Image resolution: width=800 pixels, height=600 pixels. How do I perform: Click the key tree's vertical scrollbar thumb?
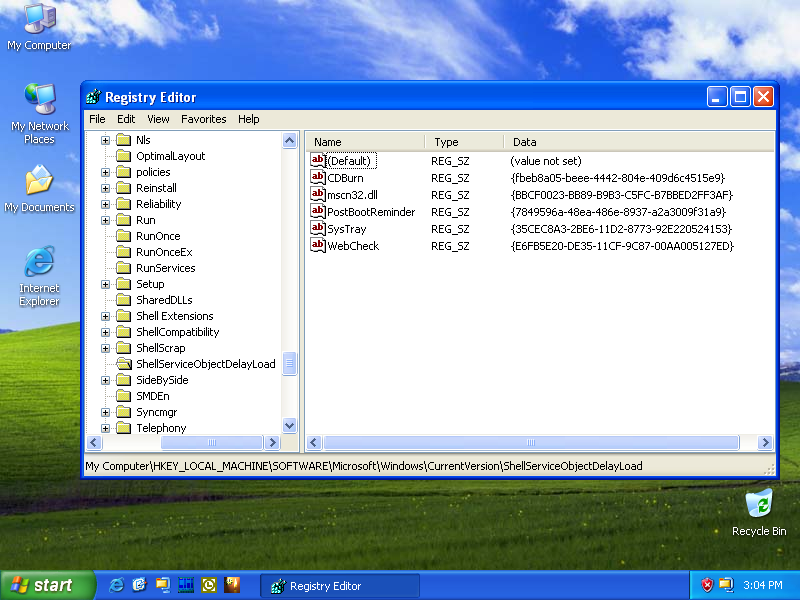click(289, 363)
